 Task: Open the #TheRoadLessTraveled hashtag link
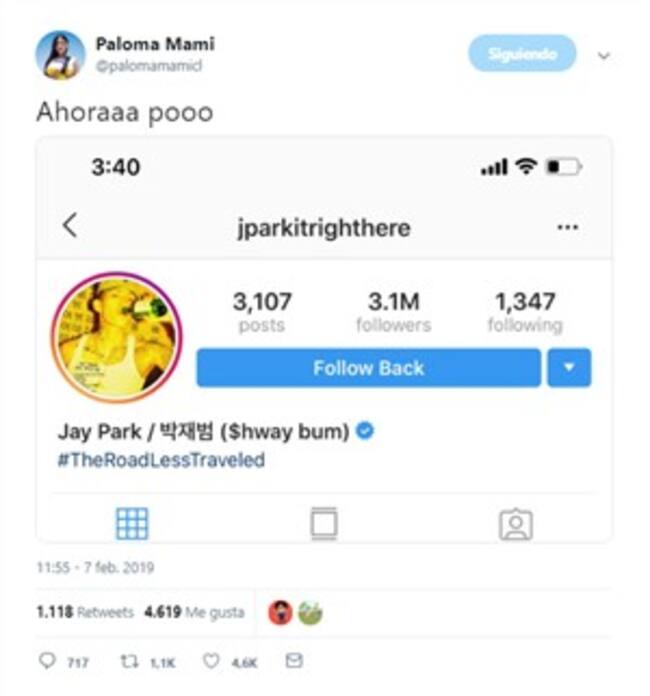pyautogui.click(x=161, y=460)
